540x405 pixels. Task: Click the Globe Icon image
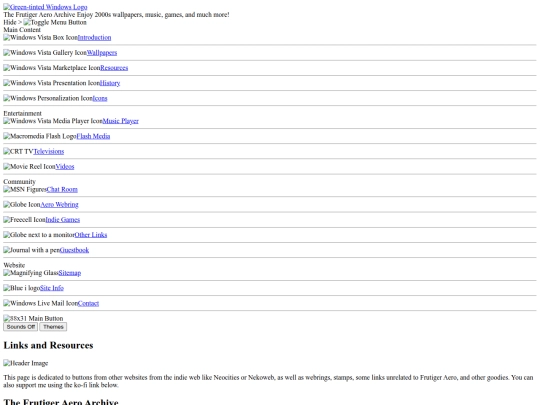tap(22, 205)
